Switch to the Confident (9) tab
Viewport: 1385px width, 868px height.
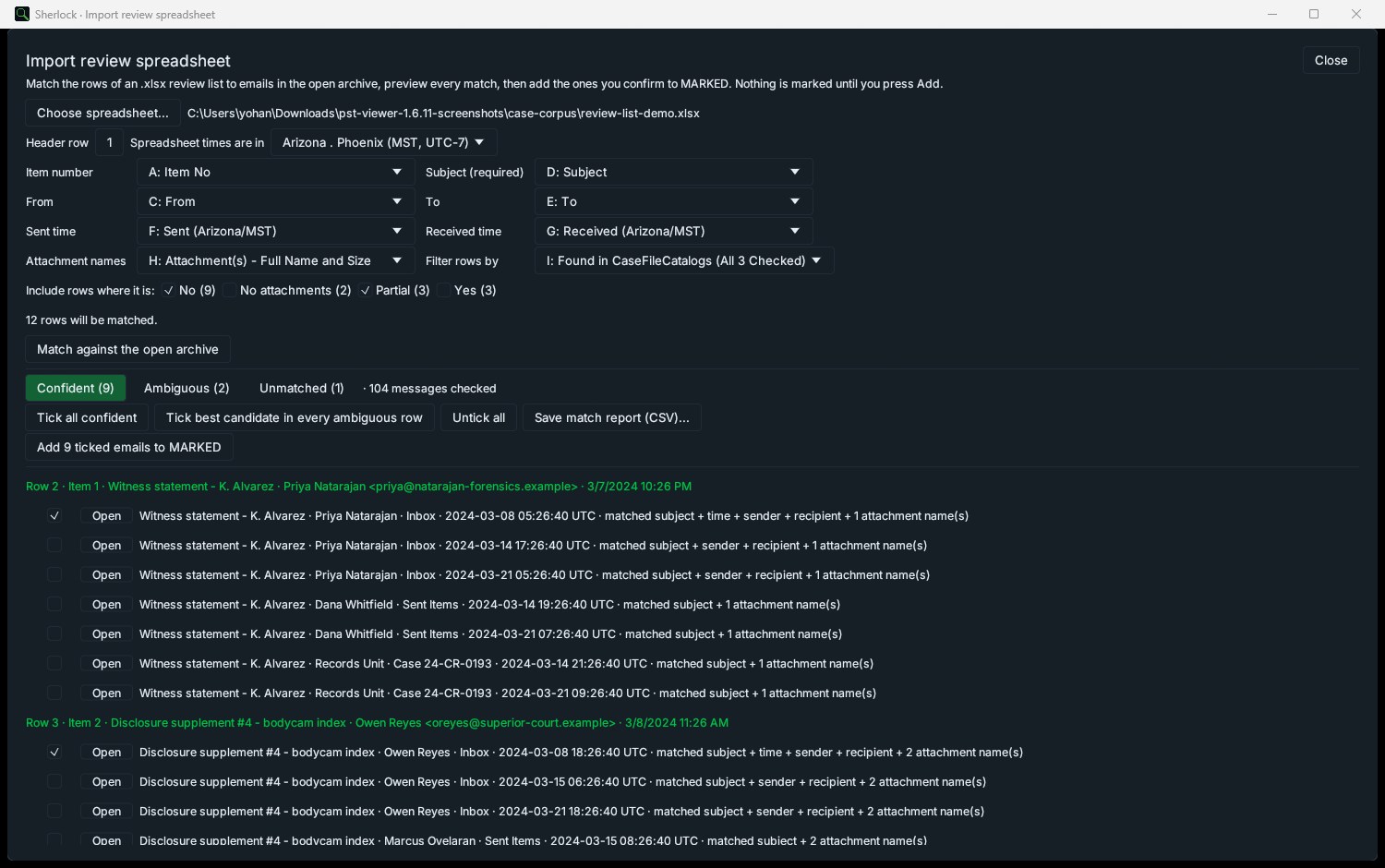(x=76, y=388)
